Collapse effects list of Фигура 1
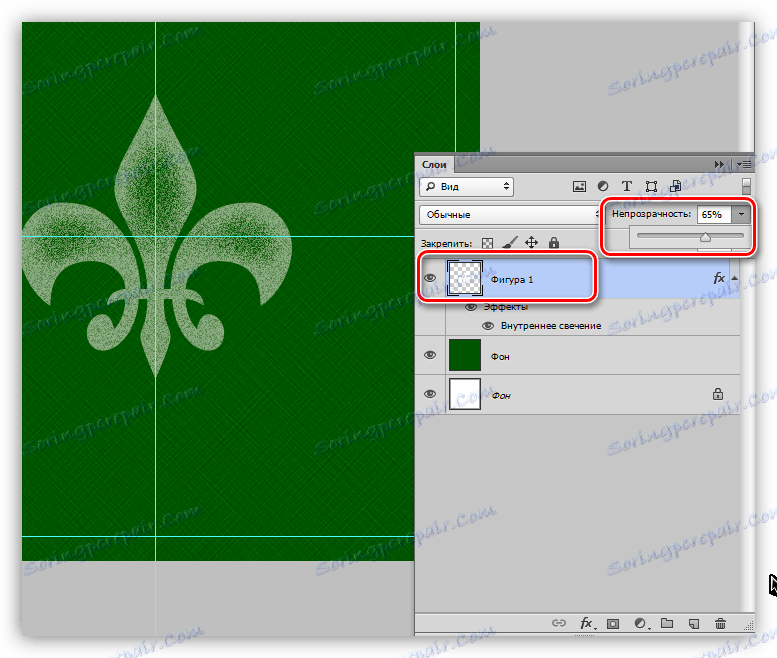This screenshot has height=658, width=777. point(734,278)
